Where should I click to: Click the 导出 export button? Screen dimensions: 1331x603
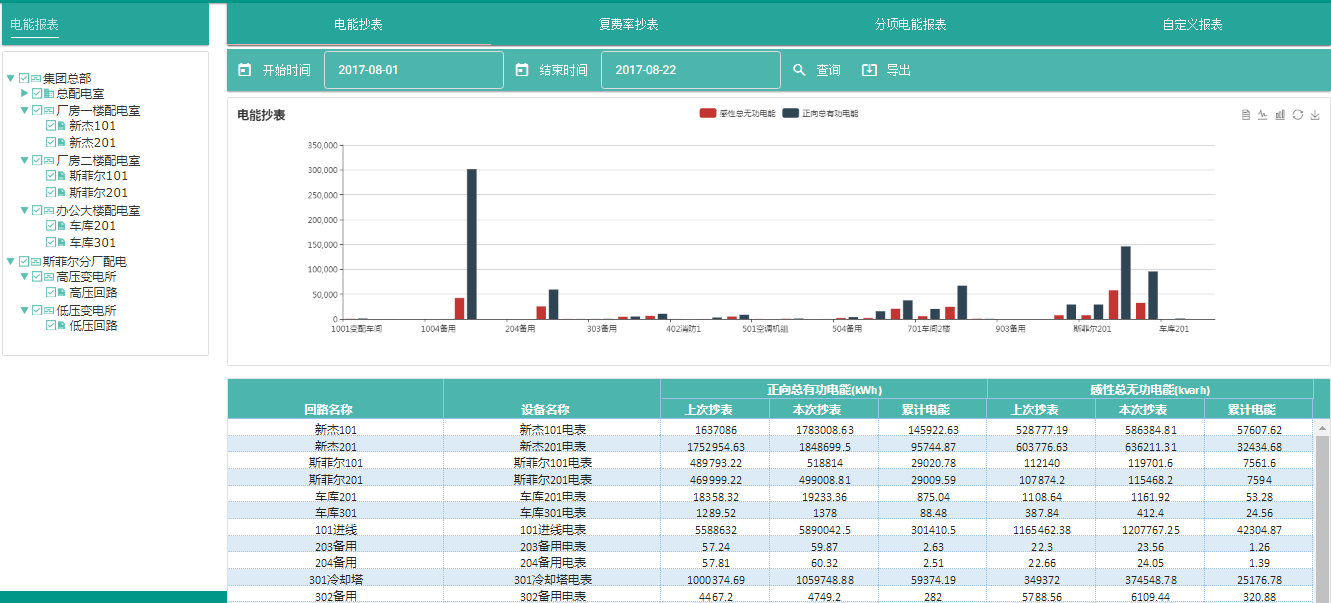click(887, 70)
